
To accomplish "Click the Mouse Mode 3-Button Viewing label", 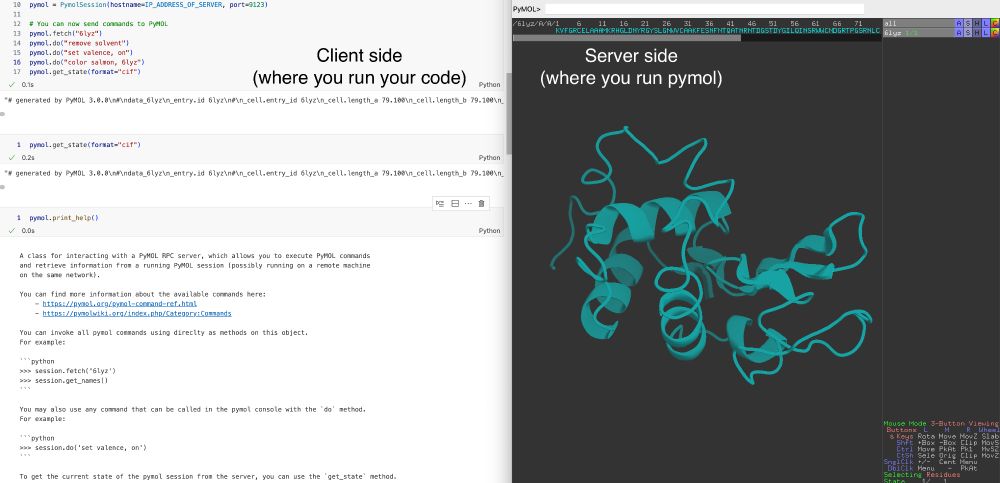I will [941, 424].
